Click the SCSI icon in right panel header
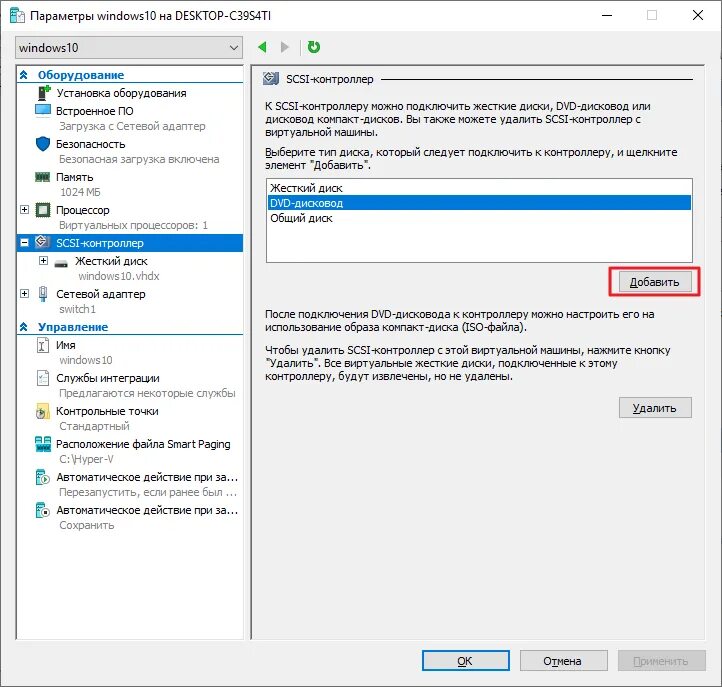Screen dimensions: 722x687 tap(271, 79)
